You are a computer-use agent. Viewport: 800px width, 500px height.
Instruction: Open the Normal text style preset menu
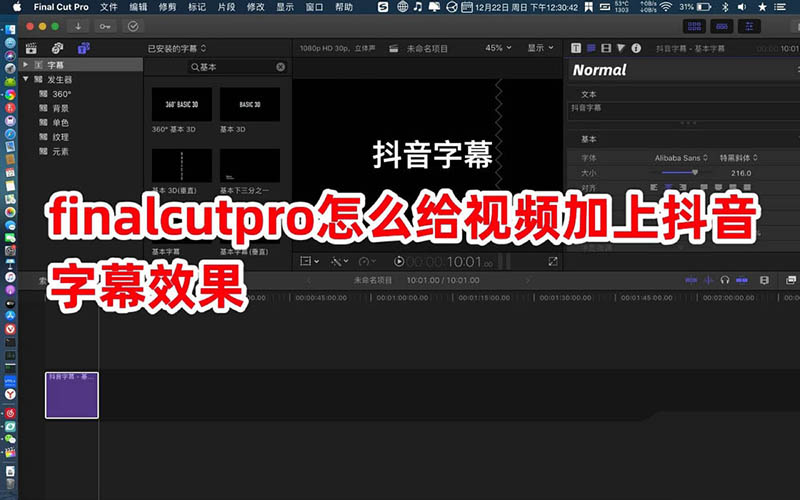(684, 70)
